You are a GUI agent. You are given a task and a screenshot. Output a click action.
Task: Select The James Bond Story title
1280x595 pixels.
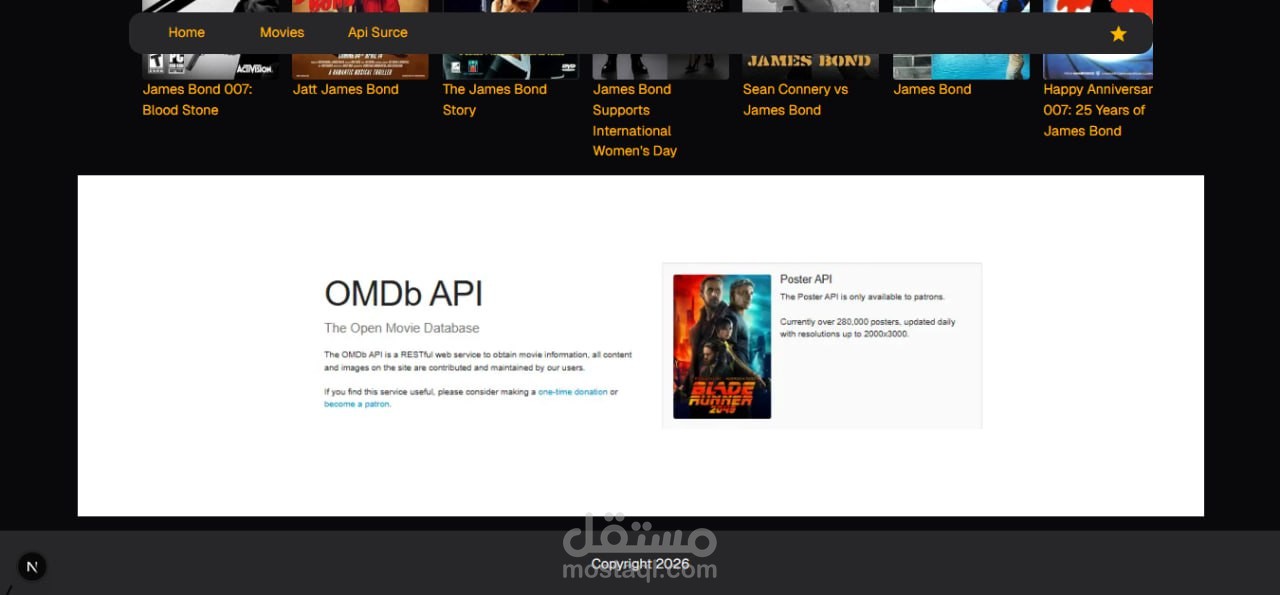[x=494, y=100]
